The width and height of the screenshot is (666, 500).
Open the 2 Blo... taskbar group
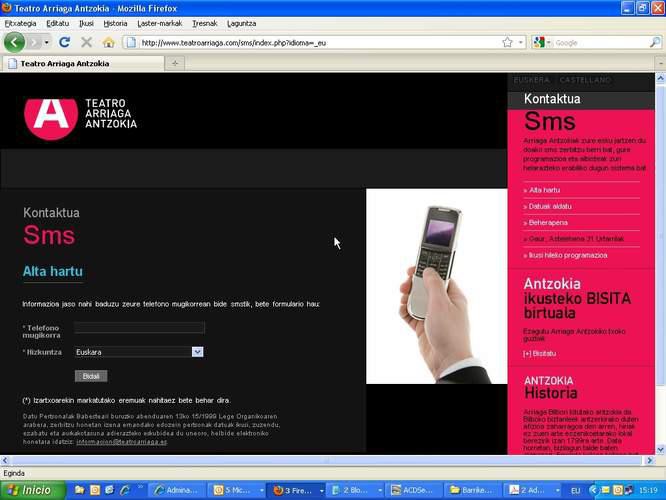pos(356,490)
